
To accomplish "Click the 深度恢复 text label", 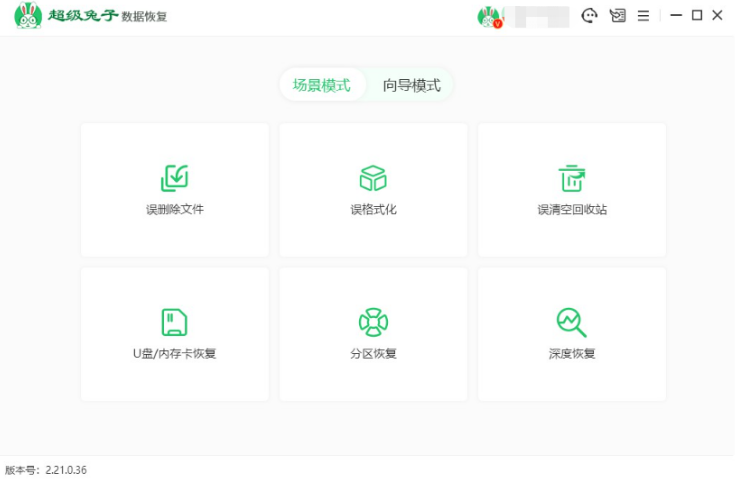I will coord(571,354).
